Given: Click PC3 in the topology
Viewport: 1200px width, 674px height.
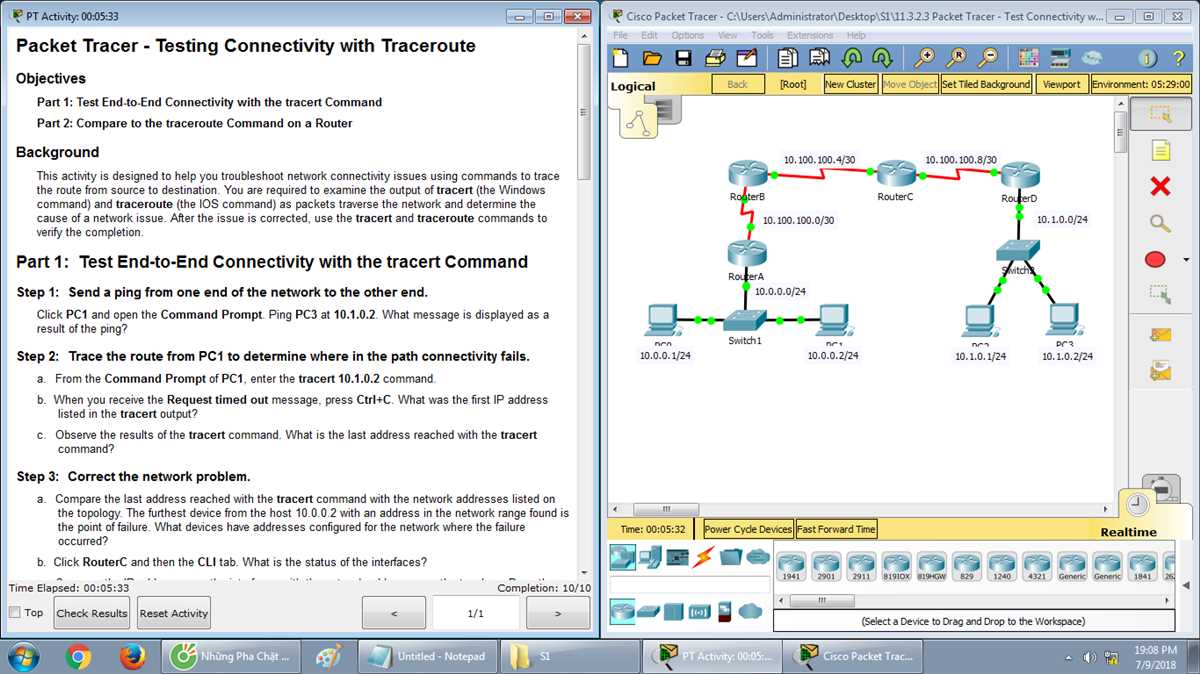Looking at the screenshot, I should 1063,319.
